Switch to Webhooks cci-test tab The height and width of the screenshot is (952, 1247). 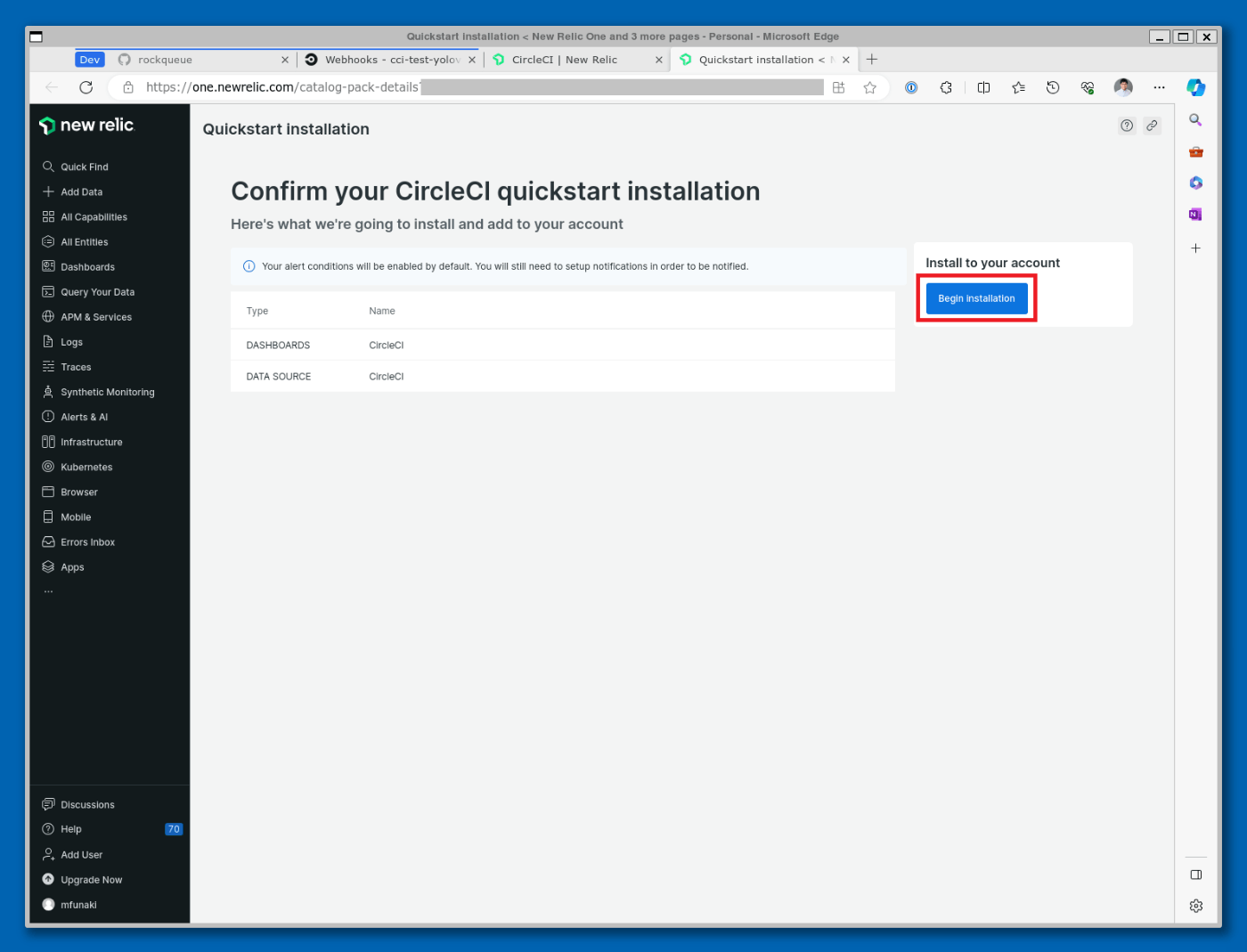(x=392, y=60)
